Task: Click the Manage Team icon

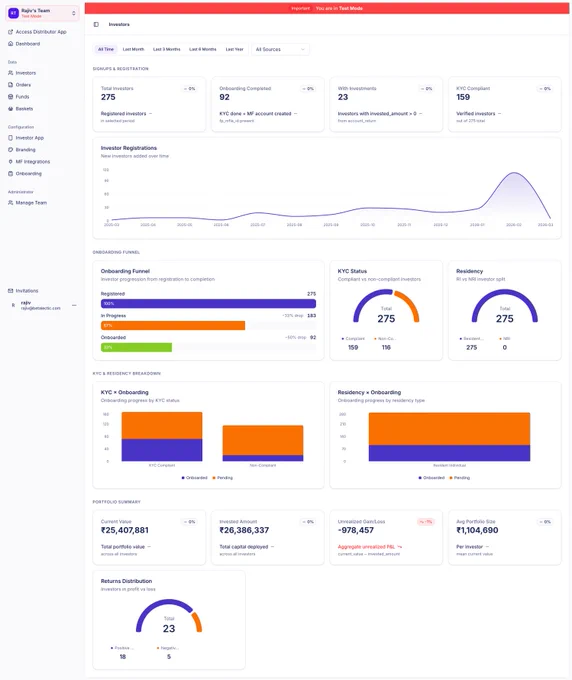Action: 10,203
